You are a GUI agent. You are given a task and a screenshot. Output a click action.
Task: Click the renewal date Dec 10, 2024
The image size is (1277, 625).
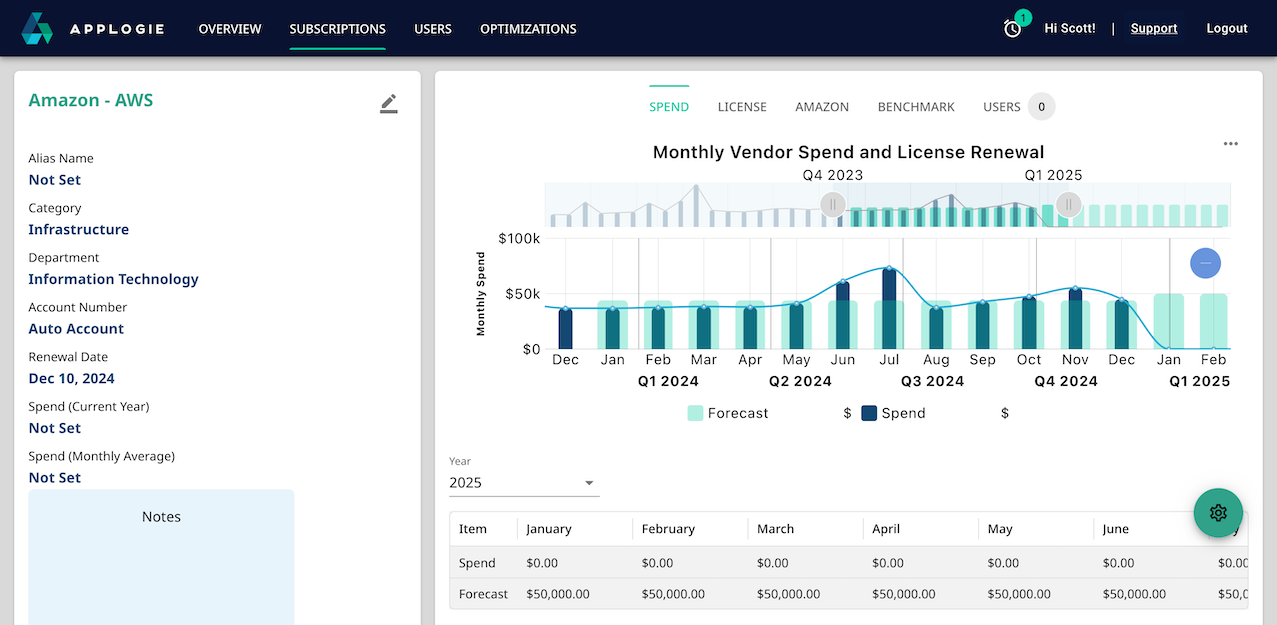point(72,379)
